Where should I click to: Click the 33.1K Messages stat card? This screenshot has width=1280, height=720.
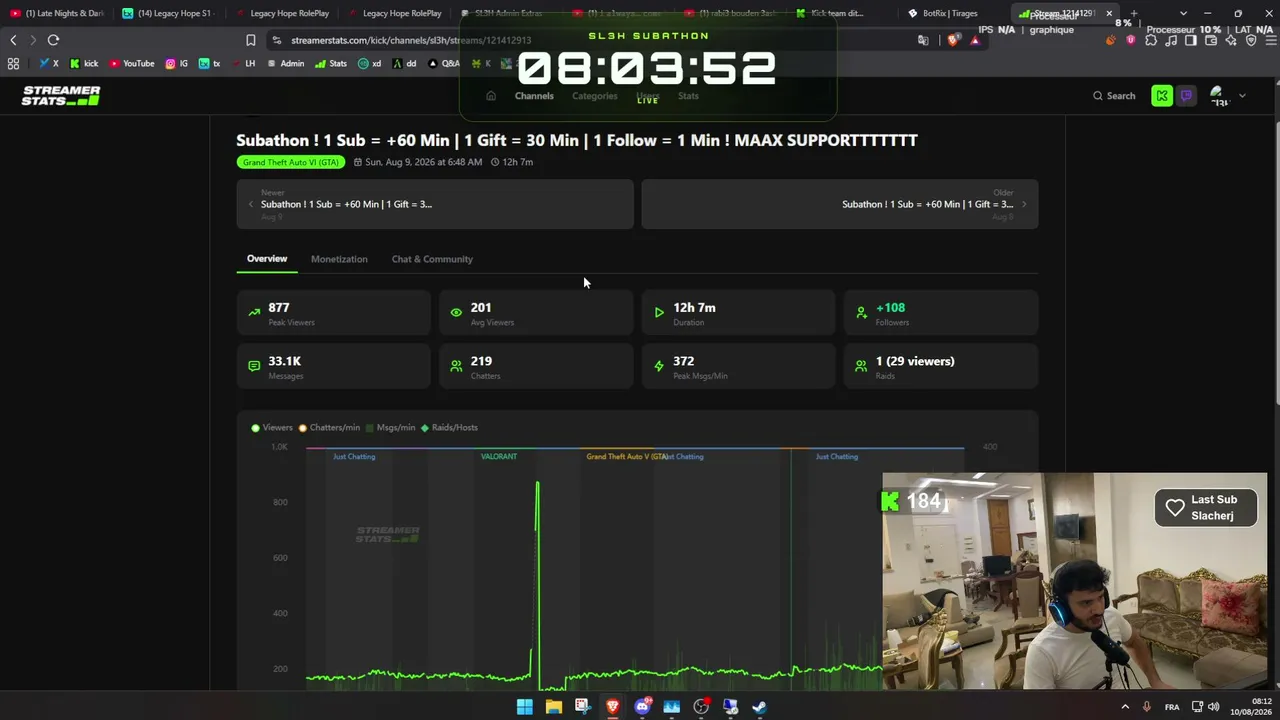334,366
